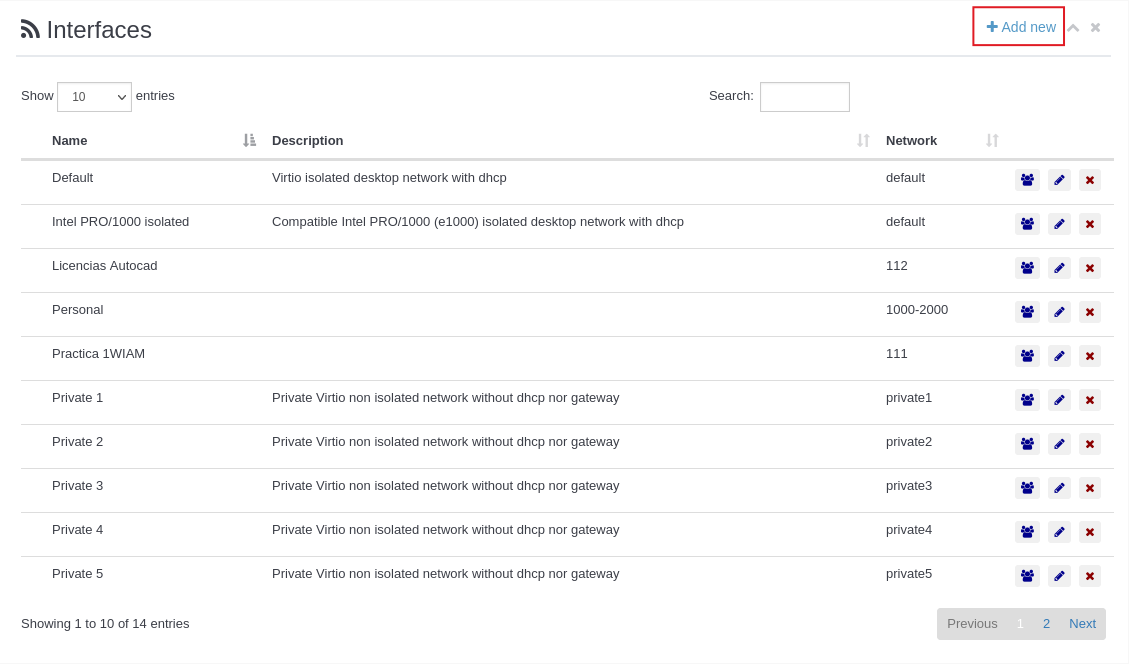Open user permissions for Personal interface
Screen dimensions: 1129x664
coord(1027,312)
